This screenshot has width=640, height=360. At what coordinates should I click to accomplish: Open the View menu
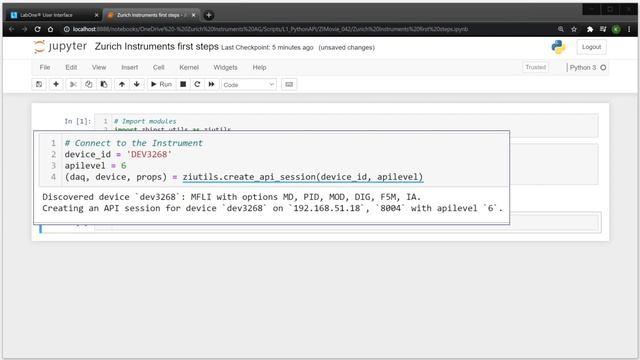pyautogui.click(x=99, y=67)
